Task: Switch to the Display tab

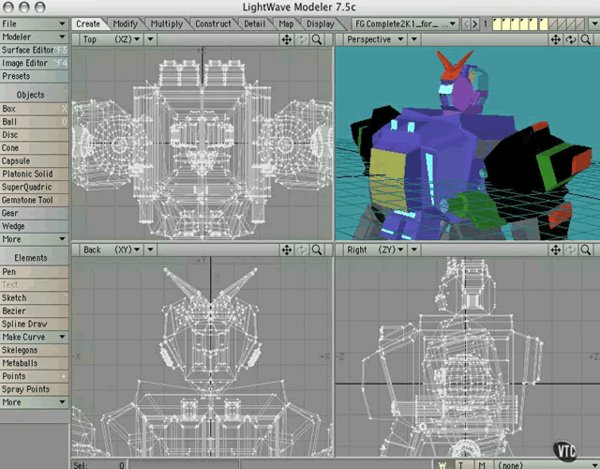Action: [320, 24]
